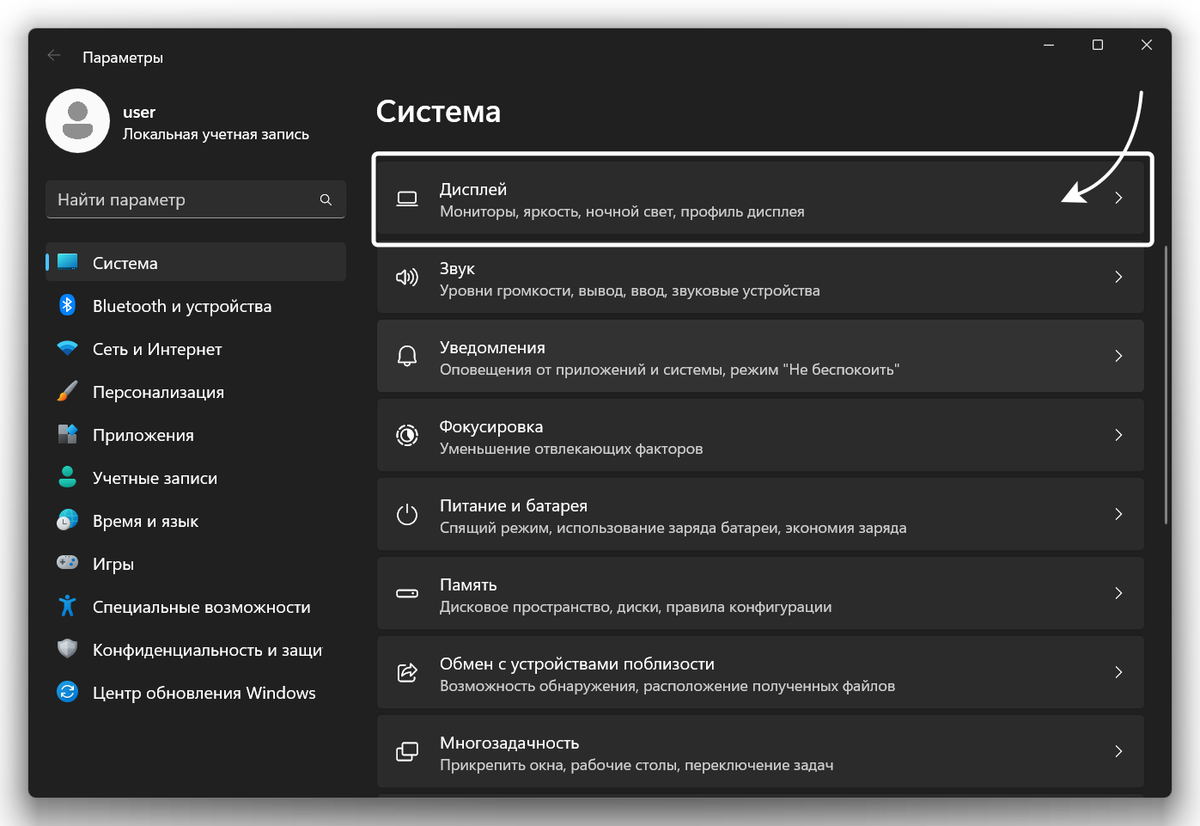1200x826 pixels.
Task: Click the Питание и батарея power icon
Action: point(407,514)
